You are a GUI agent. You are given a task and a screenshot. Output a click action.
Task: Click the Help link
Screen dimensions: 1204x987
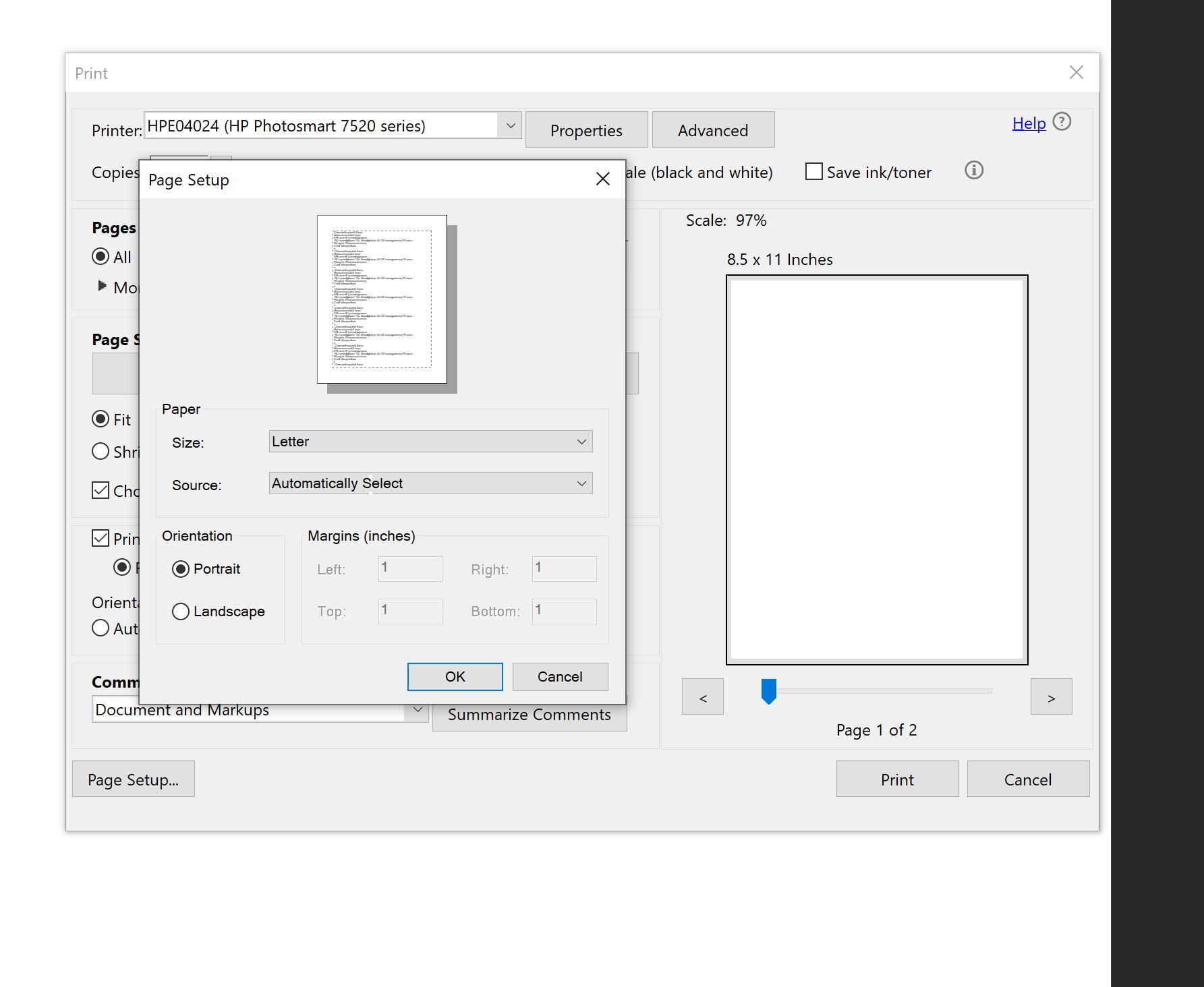pyautogui.click(x=1027, y=123)
